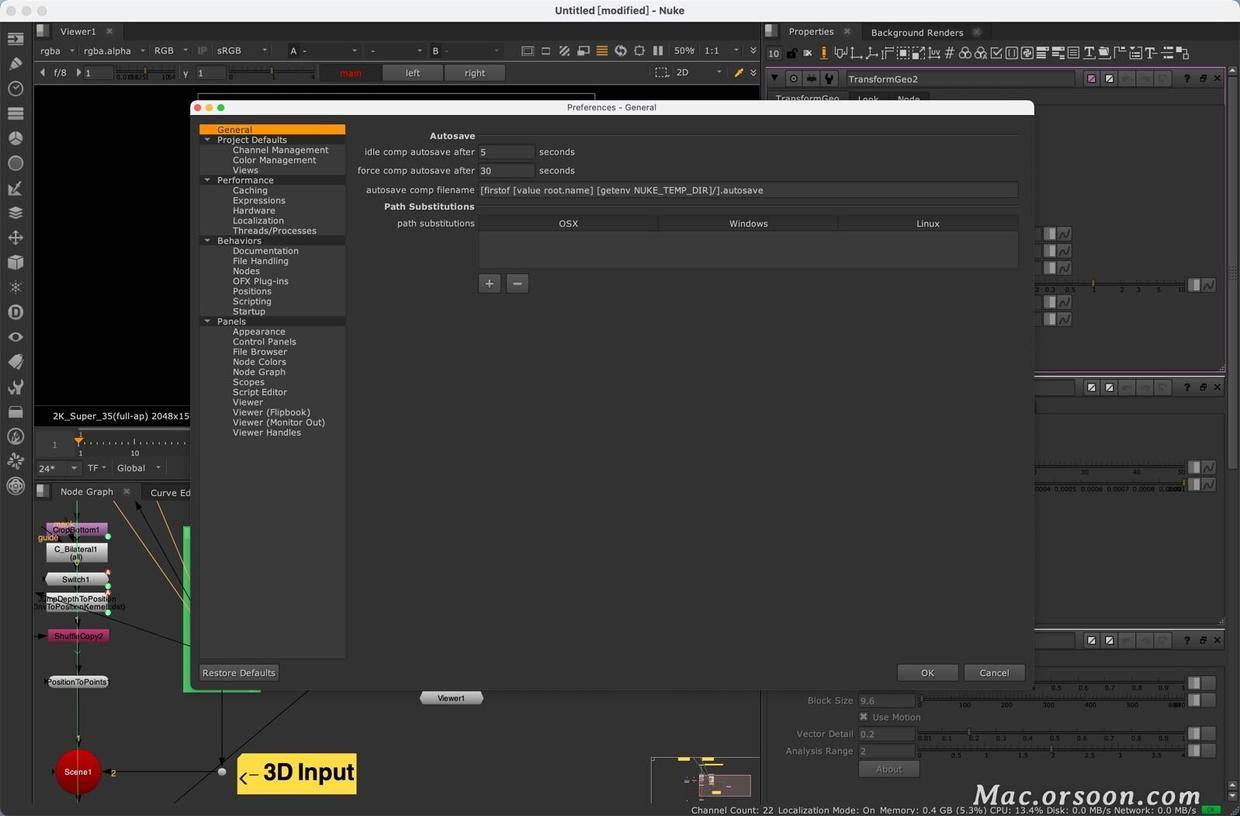Click the Restore Defaults button
Image resolution: width=1240 pixels, height=816 pixels.
tap(239, 673)
